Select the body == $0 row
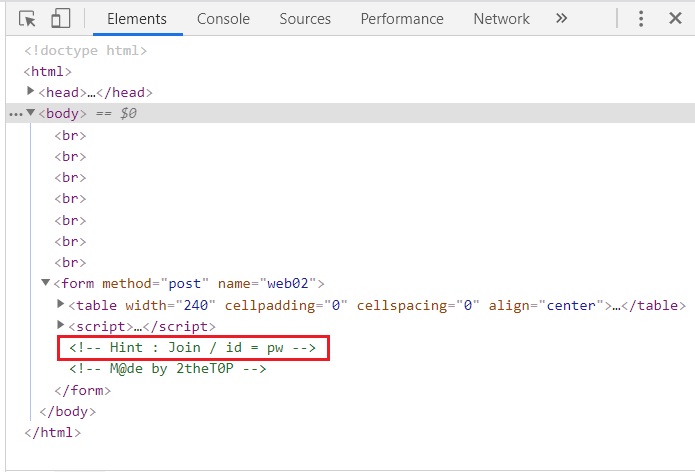695x472 pixels. (350, 113)
